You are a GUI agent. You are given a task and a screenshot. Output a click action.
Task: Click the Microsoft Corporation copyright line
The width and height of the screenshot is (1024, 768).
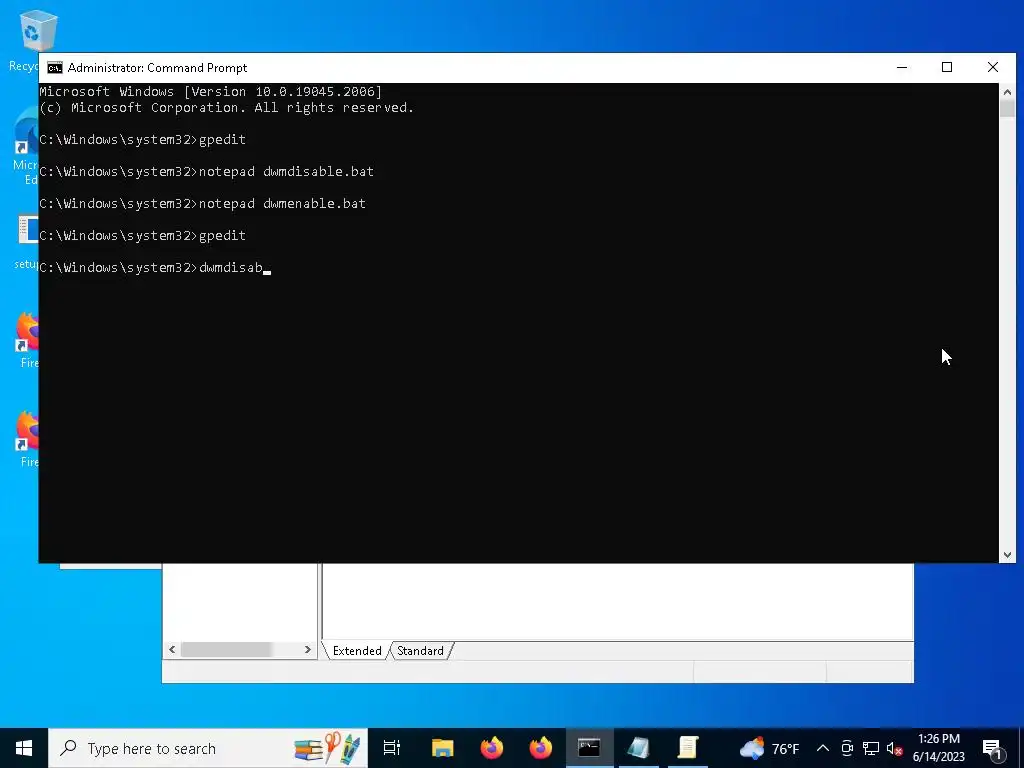[x=227, y=108]
